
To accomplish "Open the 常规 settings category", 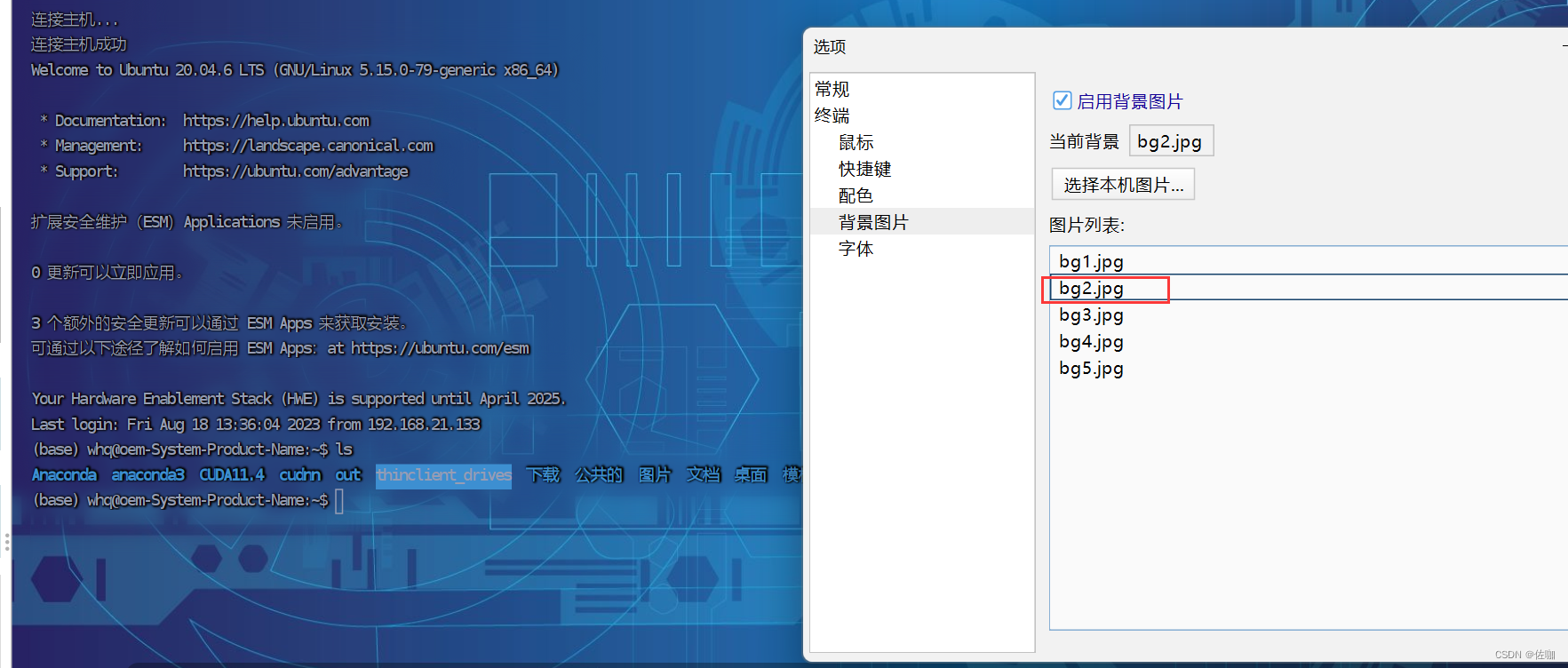I will click(832, 89).
